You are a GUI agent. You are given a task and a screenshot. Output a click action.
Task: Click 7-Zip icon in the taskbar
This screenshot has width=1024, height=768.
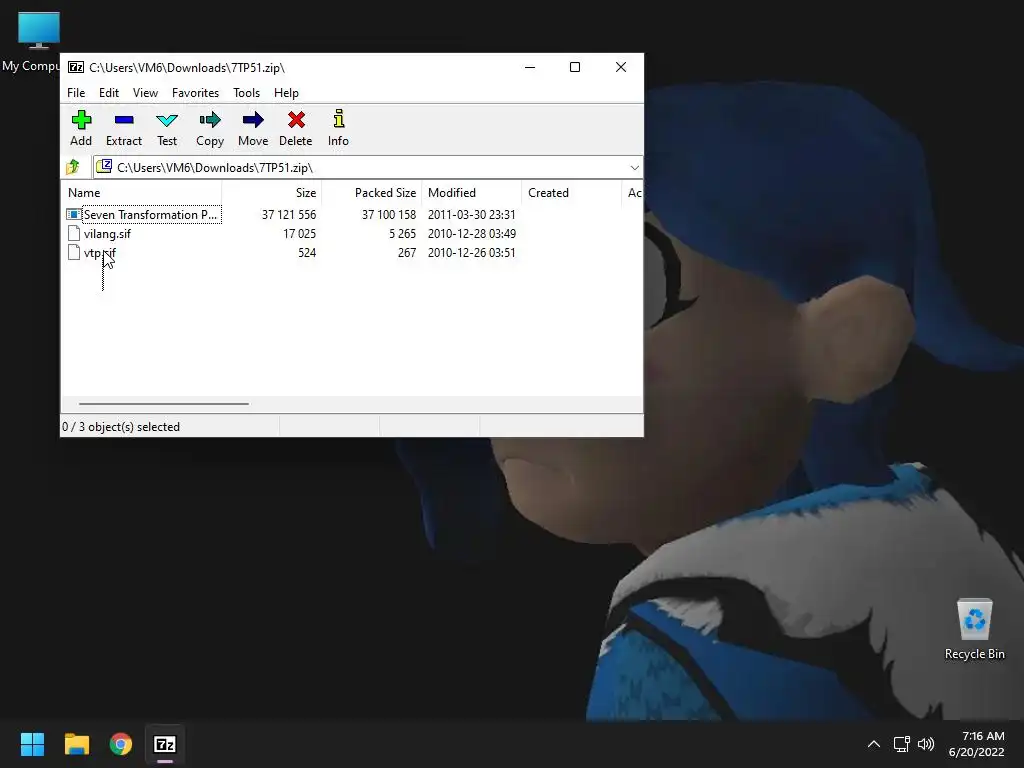coord(165,744)
